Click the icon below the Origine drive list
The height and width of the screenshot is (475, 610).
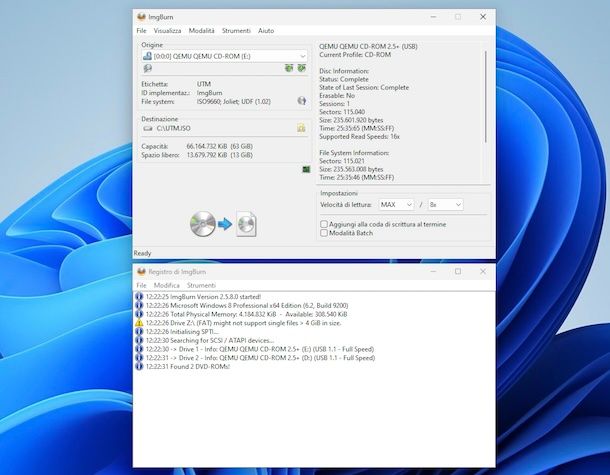[147, 69]
